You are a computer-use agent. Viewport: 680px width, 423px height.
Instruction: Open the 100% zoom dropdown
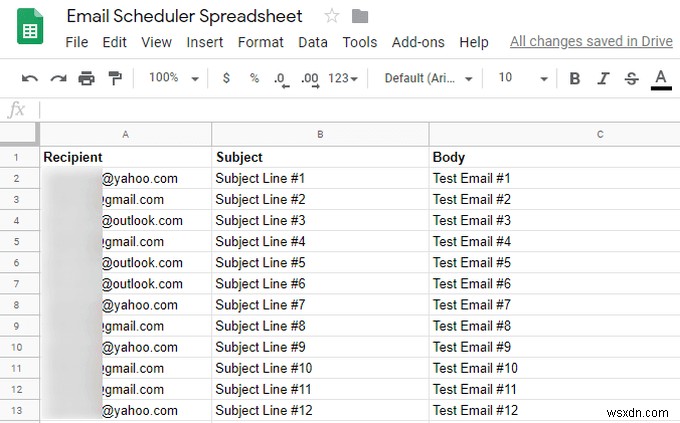tap(173, 79)
